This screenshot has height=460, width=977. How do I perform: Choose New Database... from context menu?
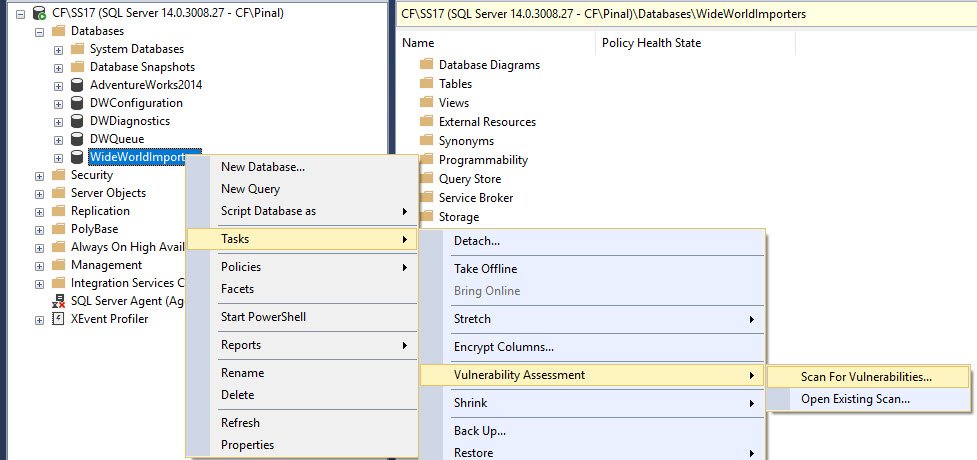click(x=302, y=167)
